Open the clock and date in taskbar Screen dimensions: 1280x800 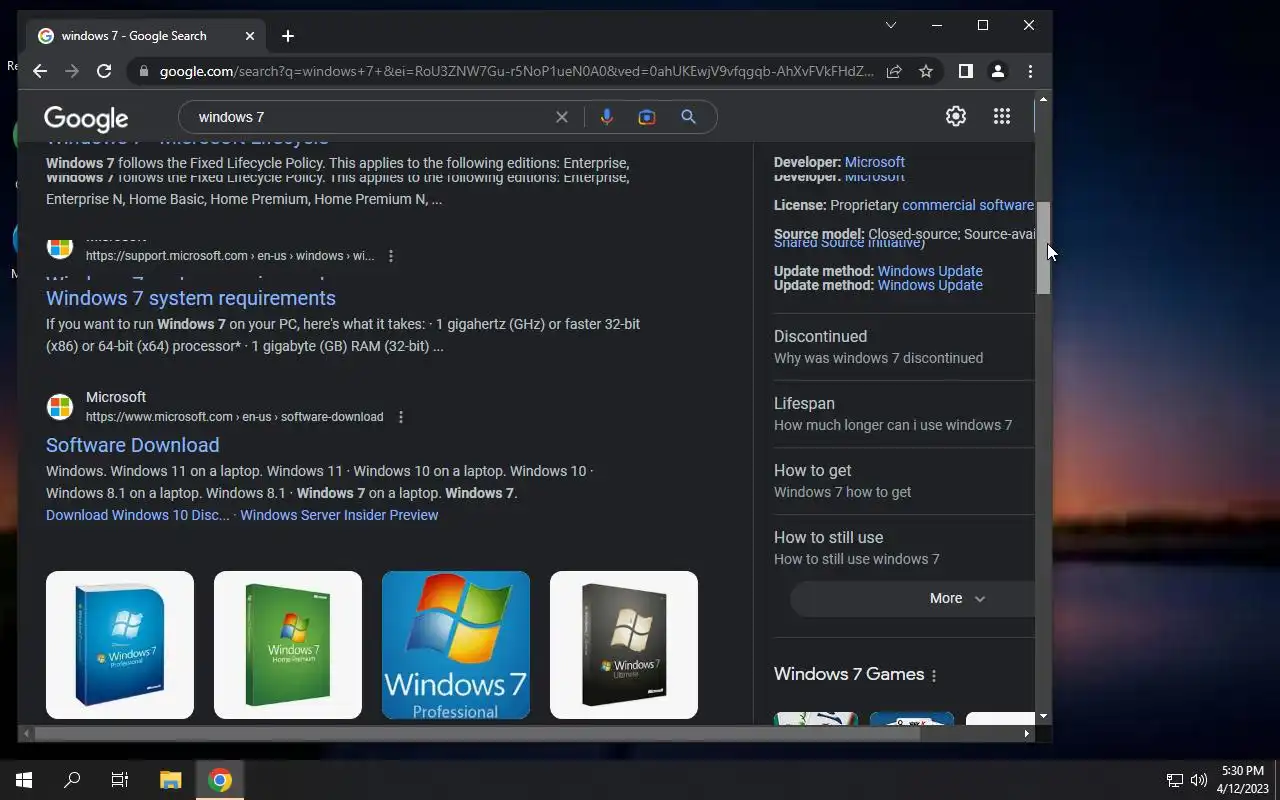point(1242,780)
